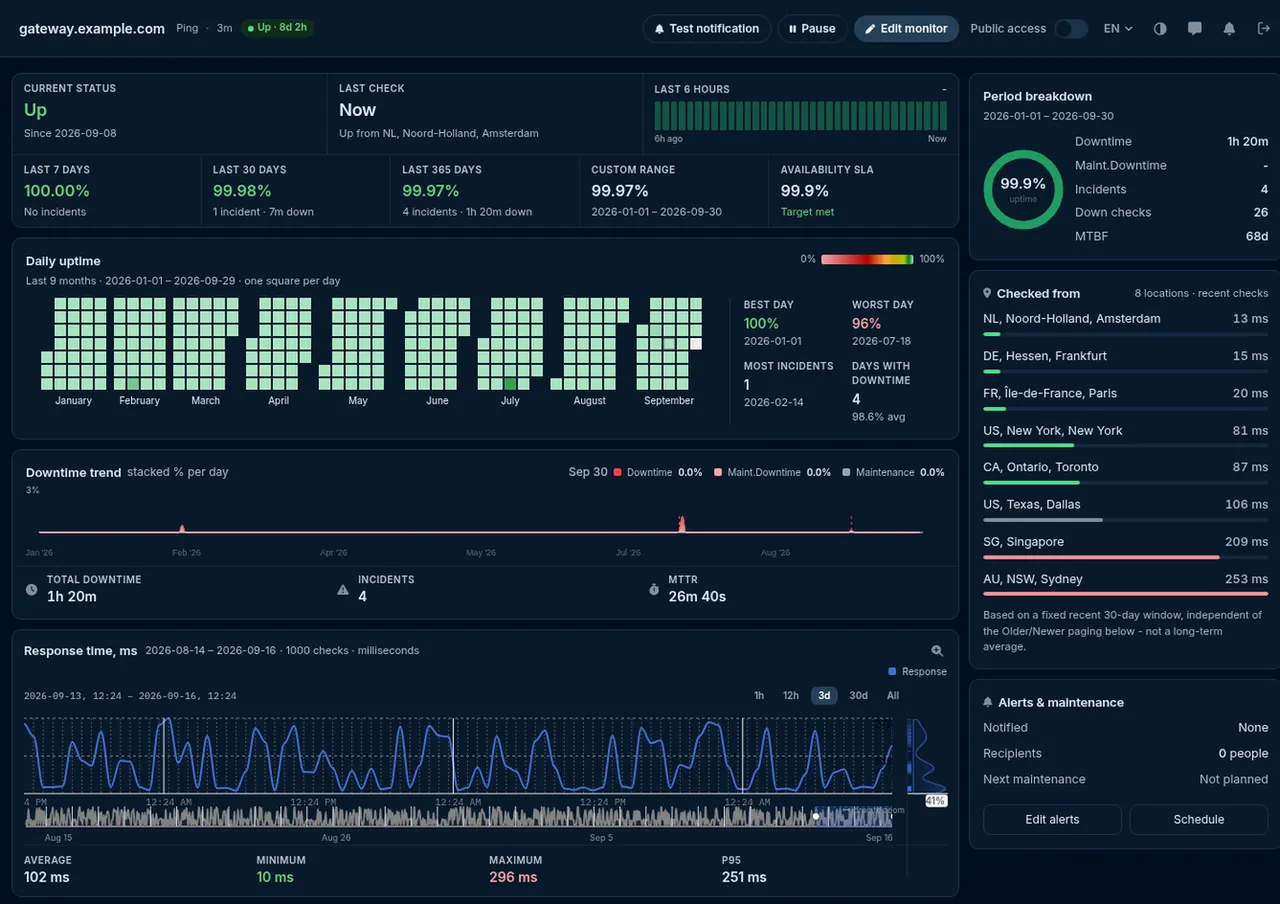Image resolution: width=1280 pixels, height=904 pixels.
Task: Click the "SG, Singapore" location row
Action: [x=1125, y=546]
